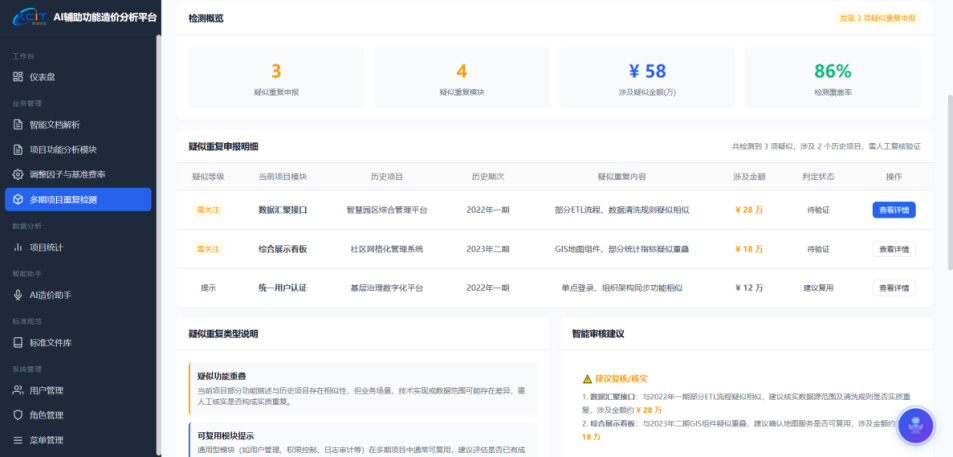Viewport: 953px width, 457px height.
Task: Open AI造价助手 in the sidebar
Action: click(78, 295)
